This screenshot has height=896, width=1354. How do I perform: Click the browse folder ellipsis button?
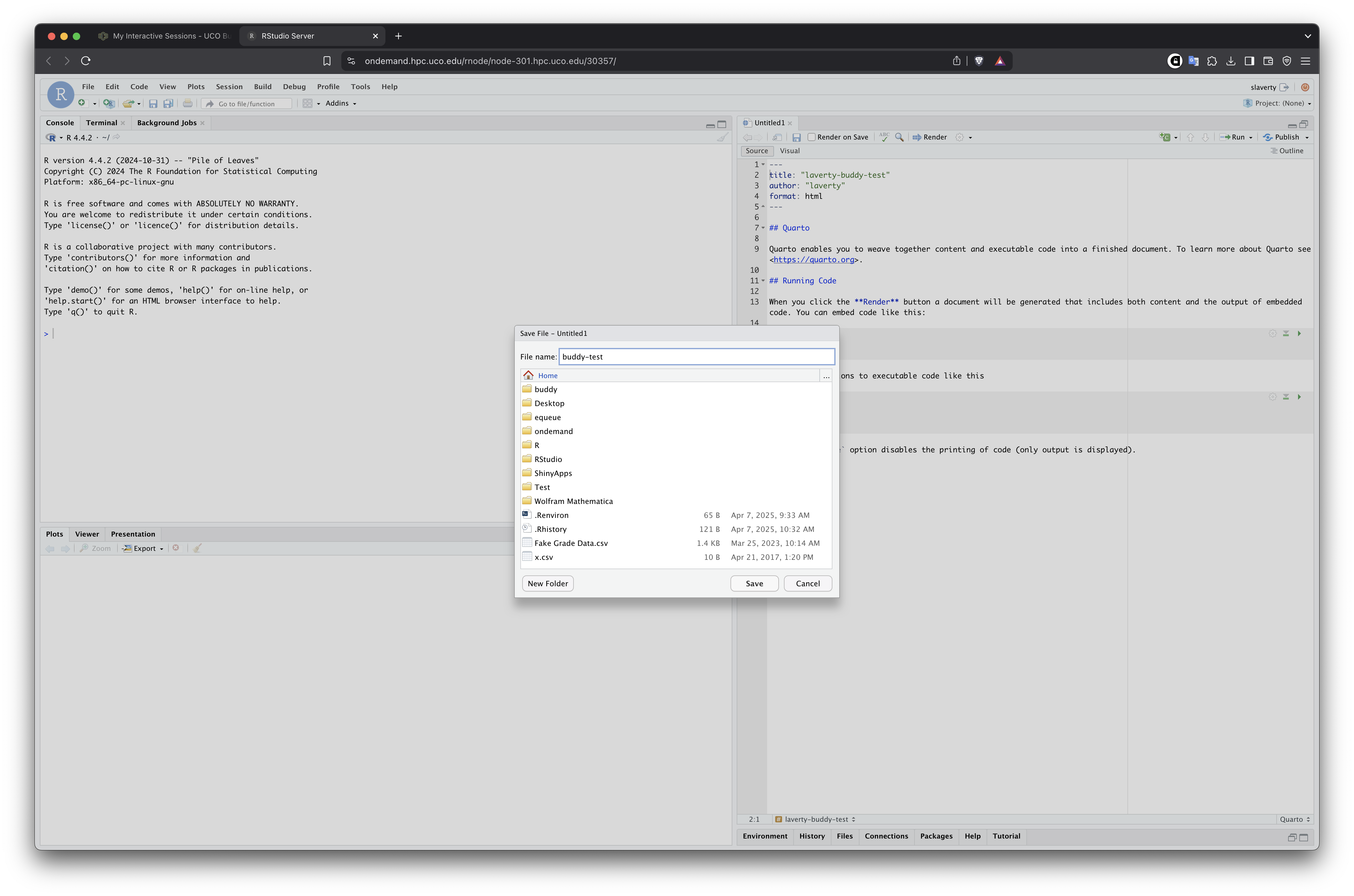tap(826, 375)
